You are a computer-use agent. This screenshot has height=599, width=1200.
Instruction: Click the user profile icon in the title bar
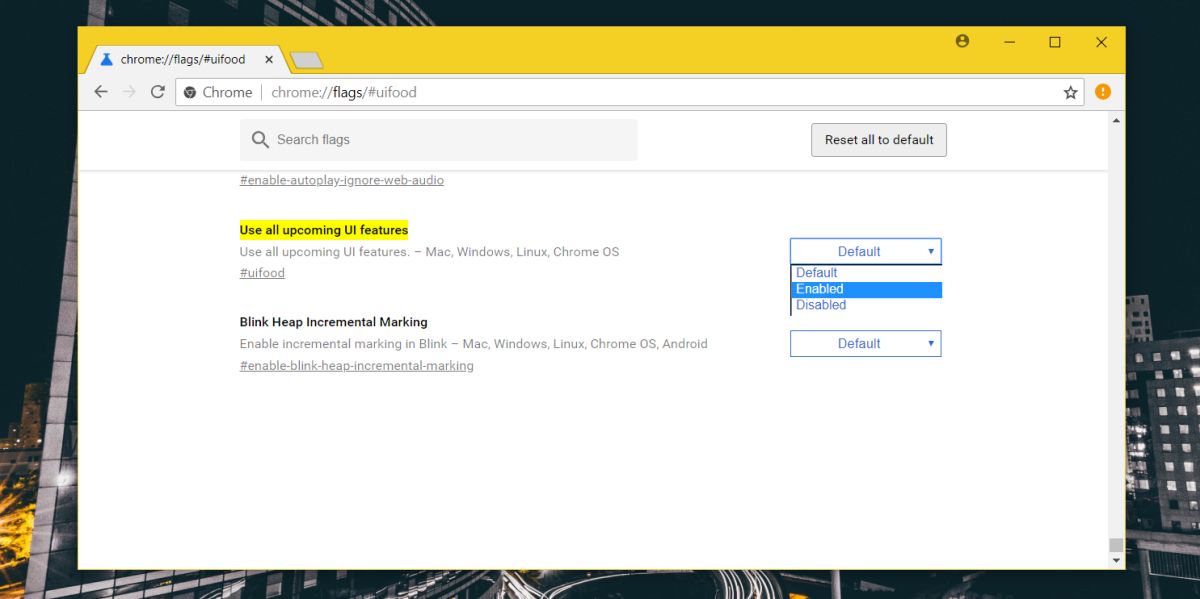click(x=962, y=41)
